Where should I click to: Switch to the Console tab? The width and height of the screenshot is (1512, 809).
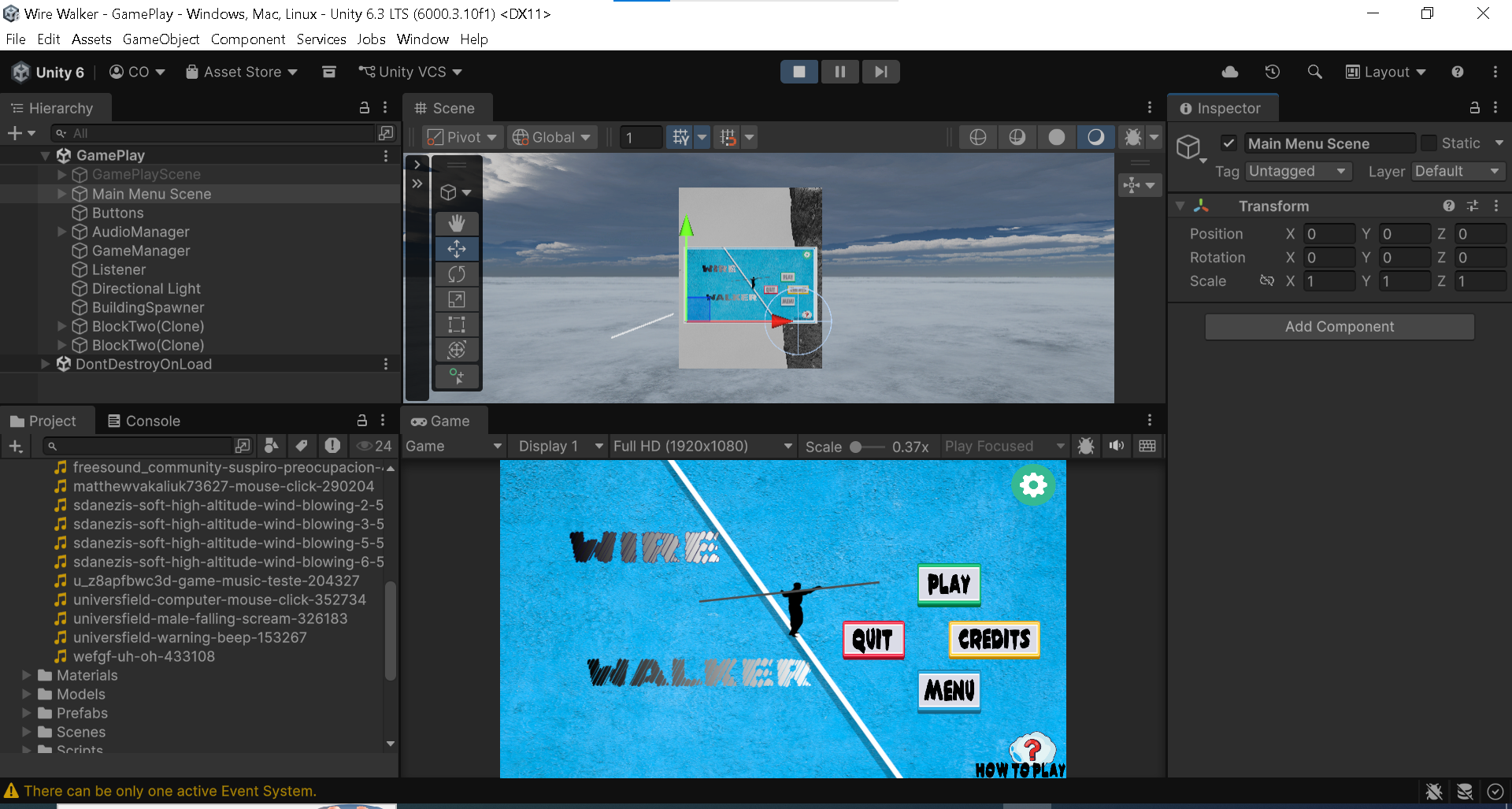click(x=144, y=421)
